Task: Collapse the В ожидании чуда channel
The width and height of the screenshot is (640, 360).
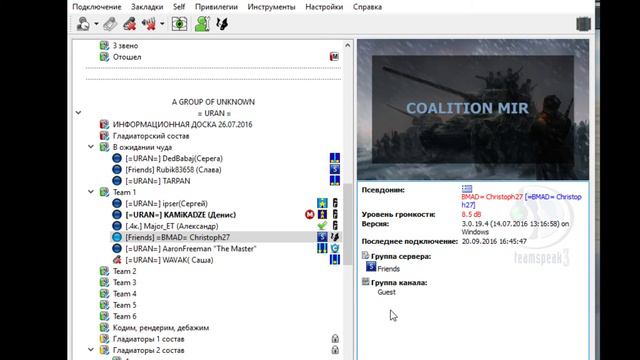Action: point(91,147)
